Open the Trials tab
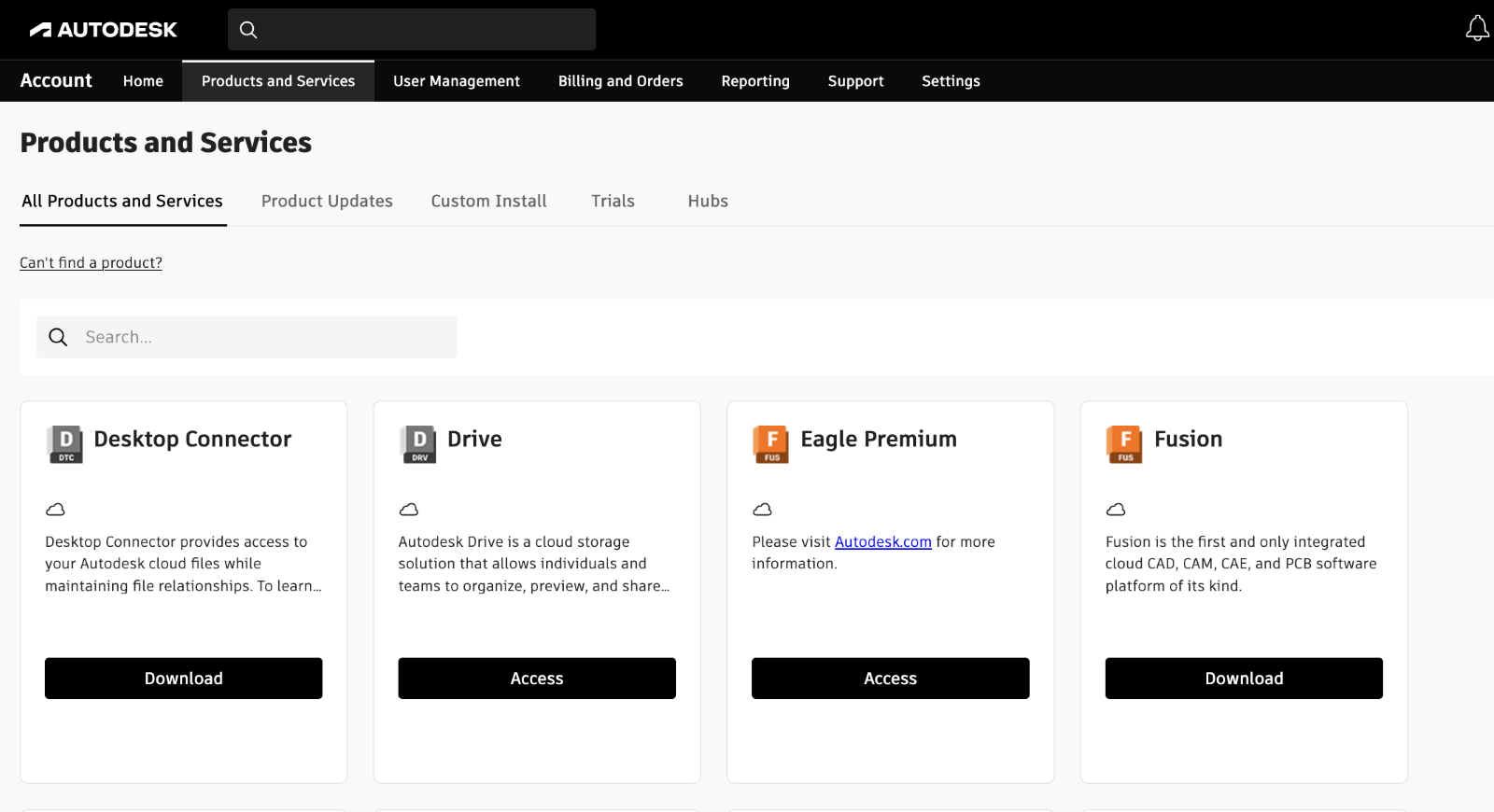This screenshot has height=812, width=1494. pos(613,201)
